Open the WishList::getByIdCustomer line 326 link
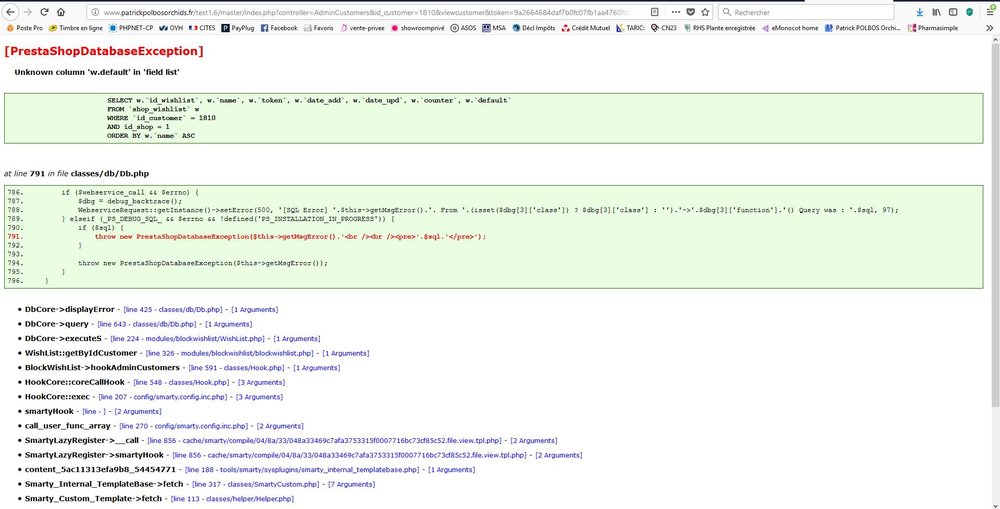 click(230, 353)
